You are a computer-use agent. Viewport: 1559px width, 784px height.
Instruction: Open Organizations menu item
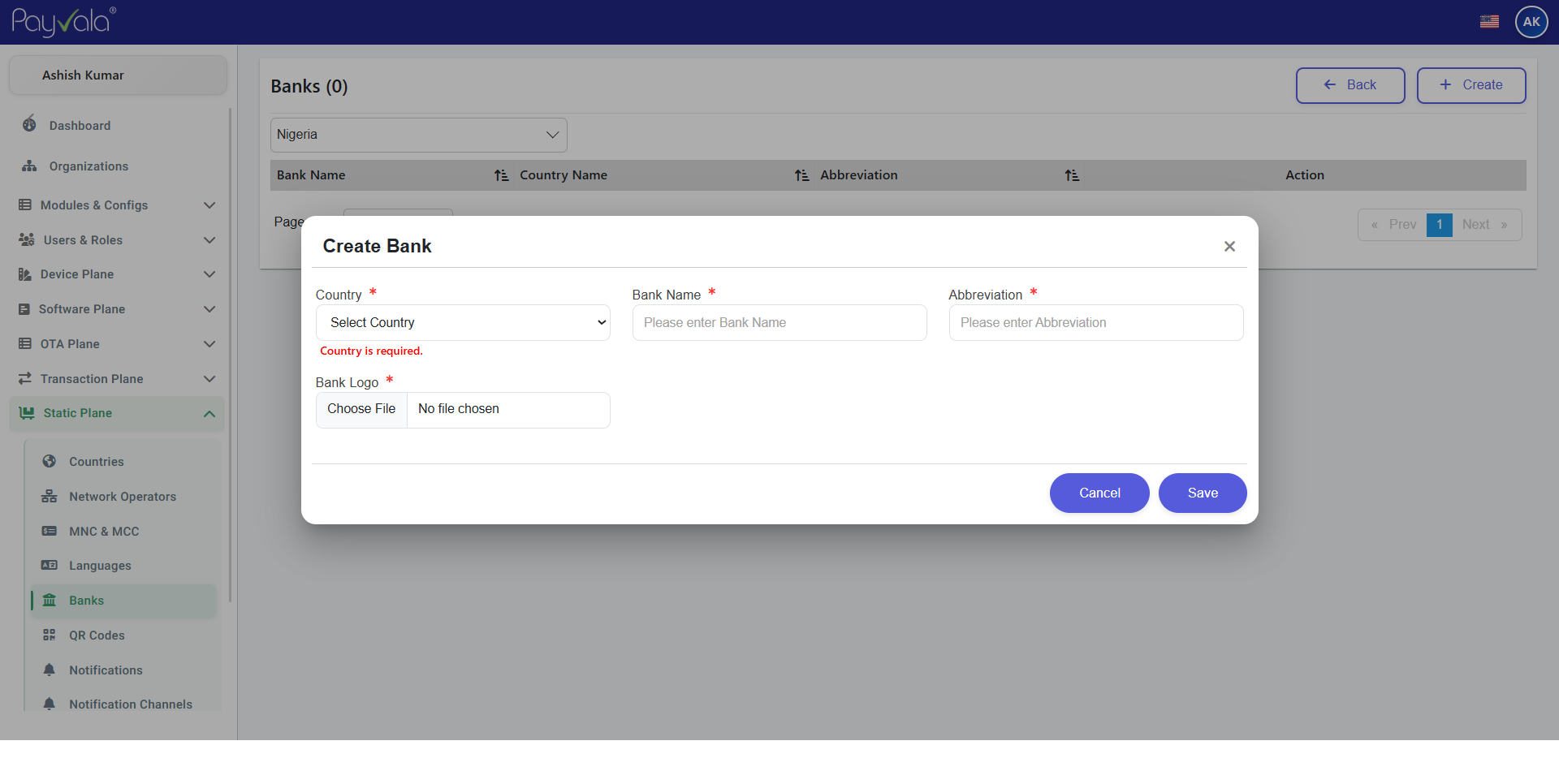click(89, 166)
